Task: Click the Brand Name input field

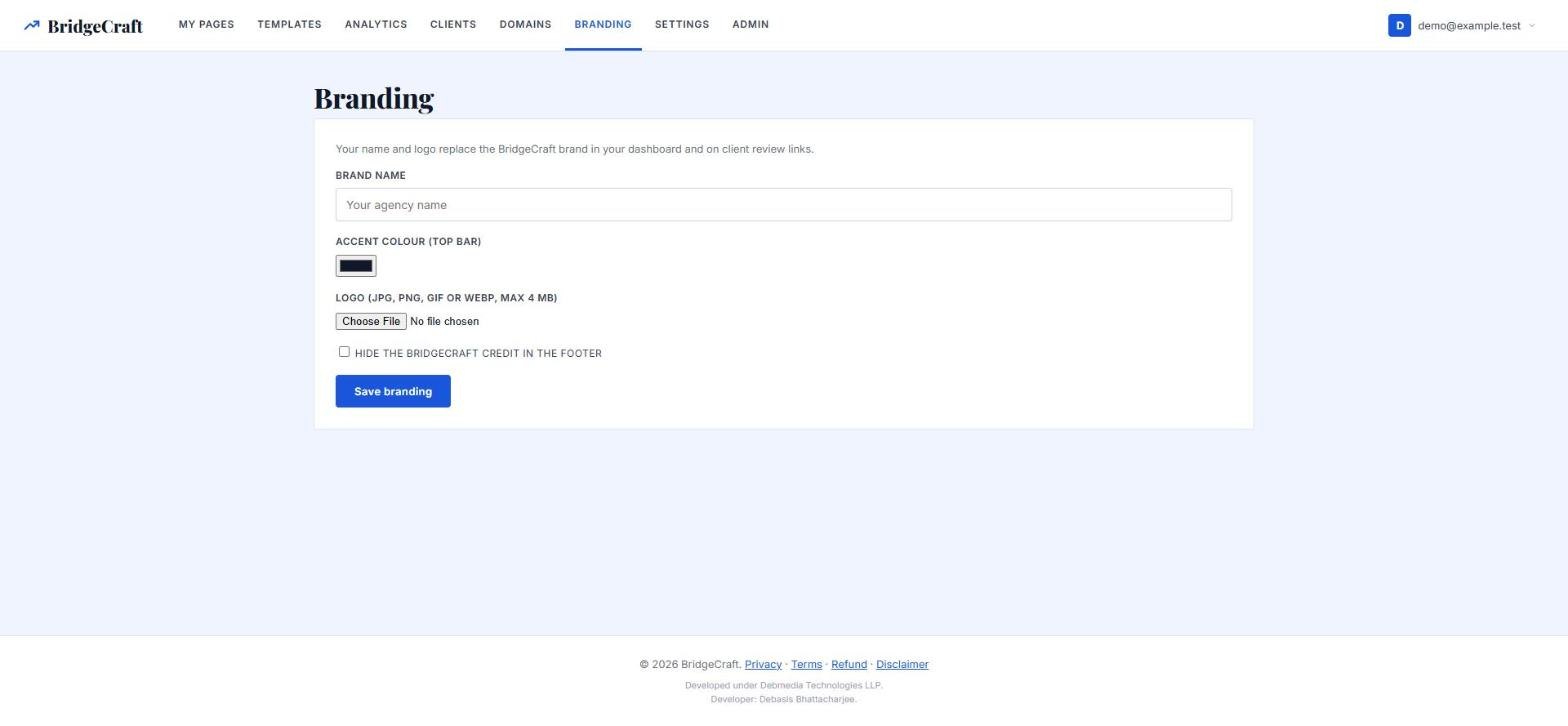Action: [x=783, y=205]
